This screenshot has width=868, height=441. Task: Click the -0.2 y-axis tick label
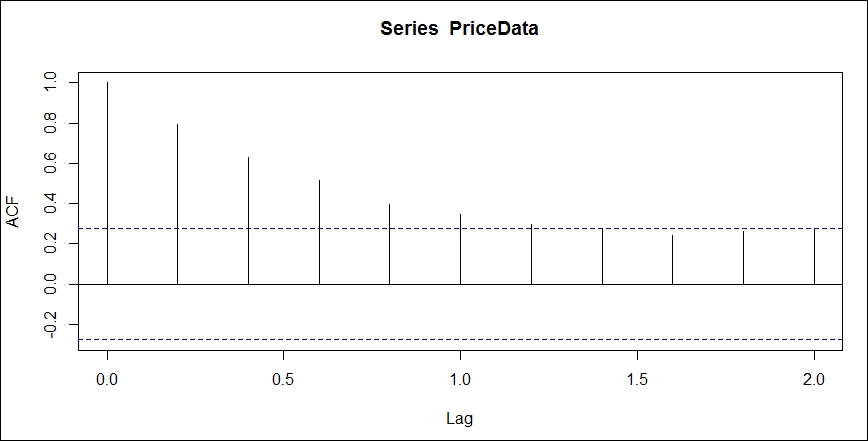coord(50,324)
